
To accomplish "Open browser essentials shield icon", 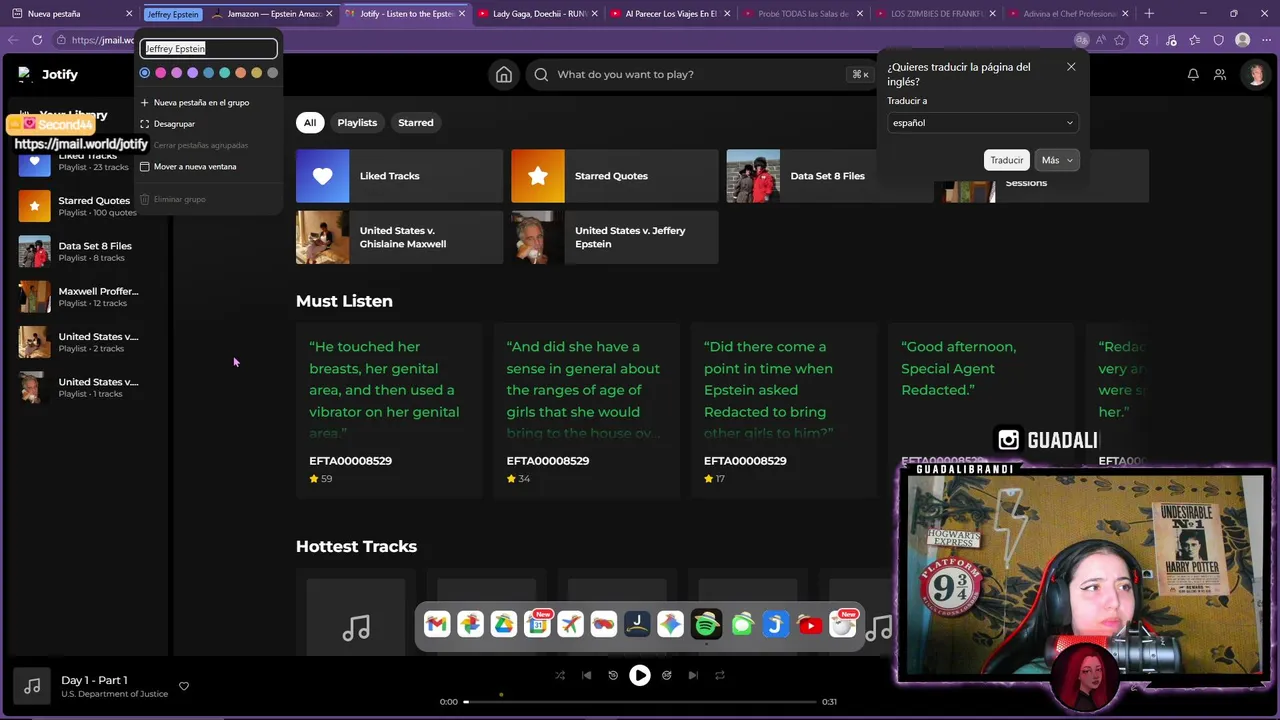I will pyautogui.click(x=1218, y=40).
